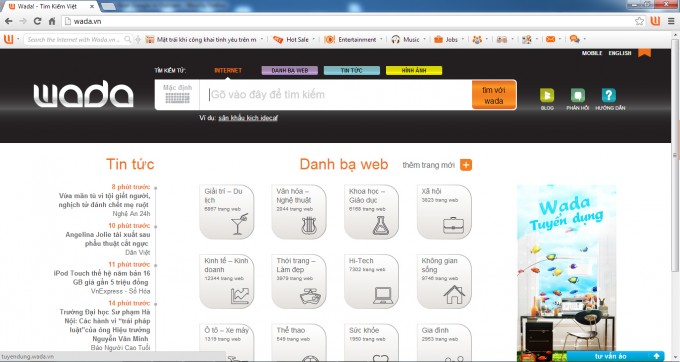Open the Wada extension icon beside the star
Screen dimensions: 680x362
coord(655,21)
